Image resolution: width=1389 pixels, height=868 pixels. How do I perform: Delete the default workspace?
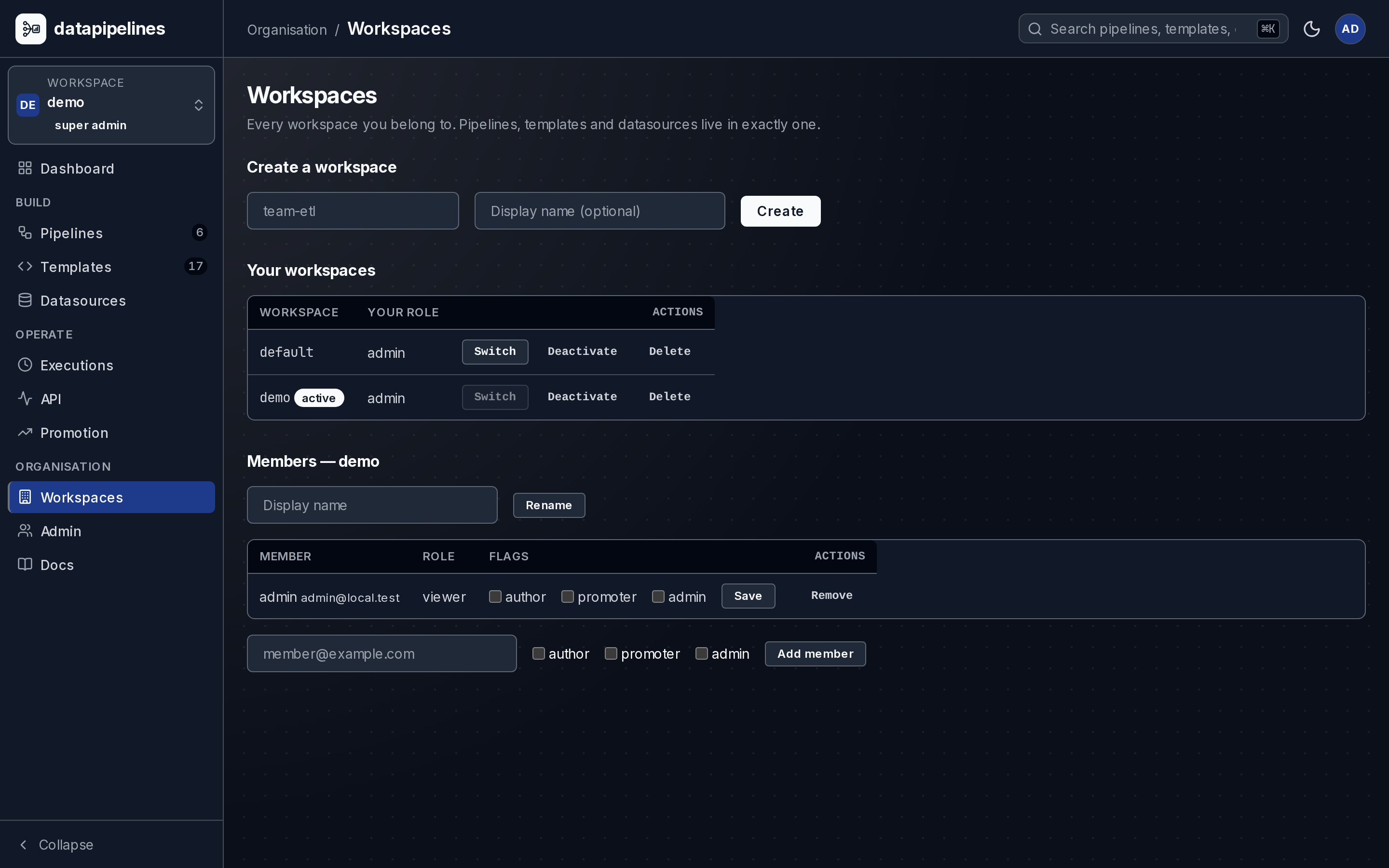(x=669, y=352)
